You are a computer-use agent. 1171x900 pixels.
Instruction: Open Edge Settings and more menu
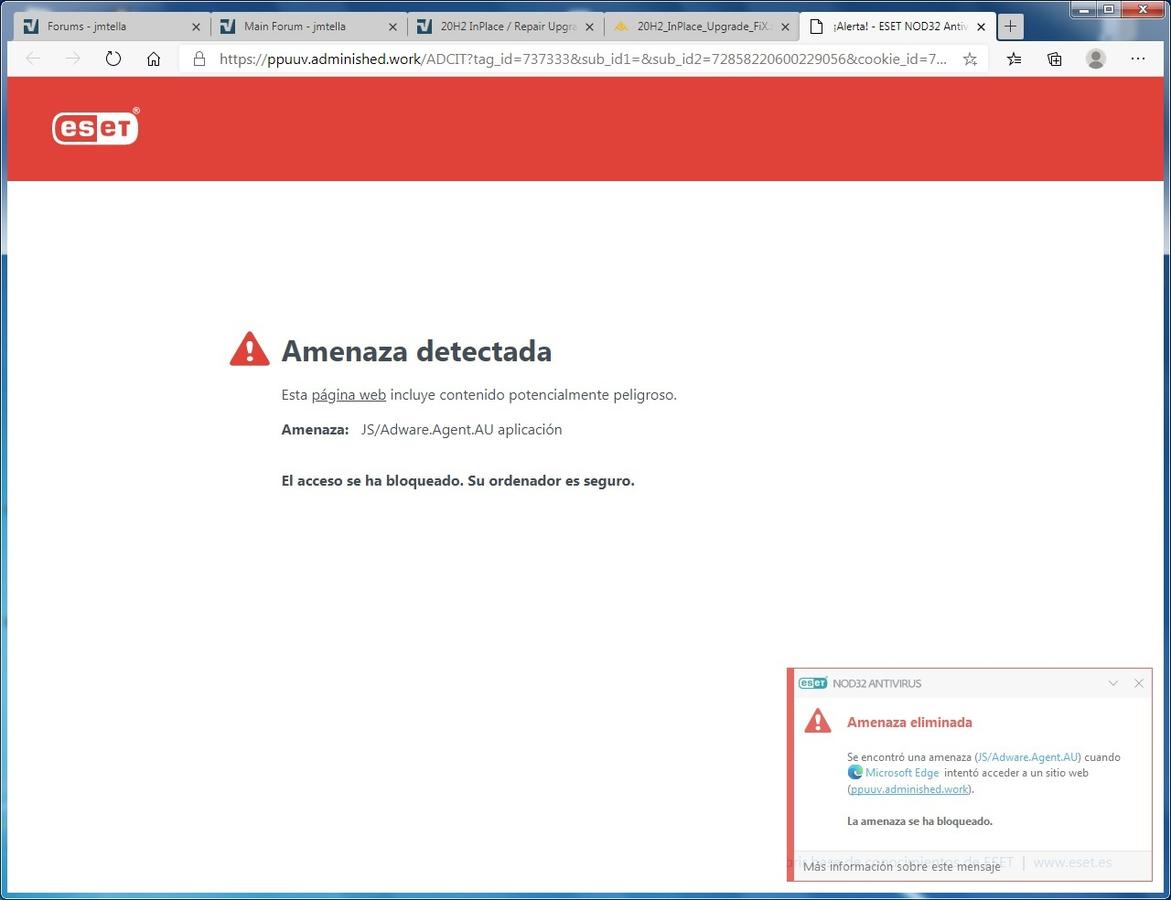1137,58
